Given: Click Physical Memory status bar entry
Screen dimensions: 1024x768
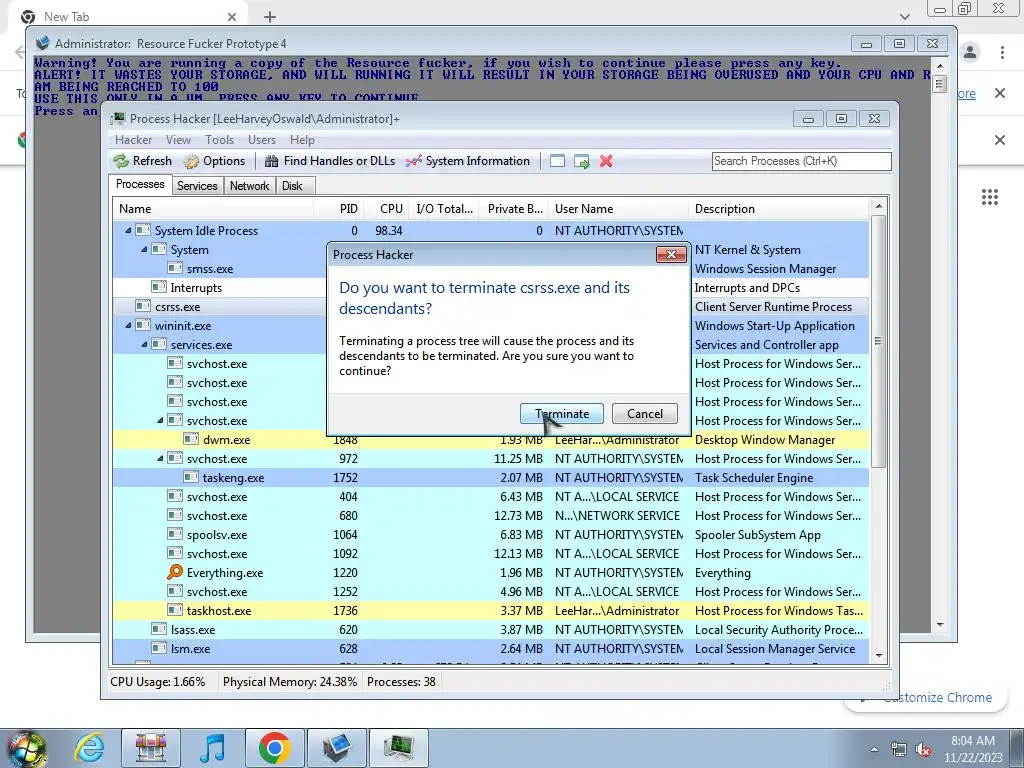Looking at the screenshot, I should tap(289, 682).
